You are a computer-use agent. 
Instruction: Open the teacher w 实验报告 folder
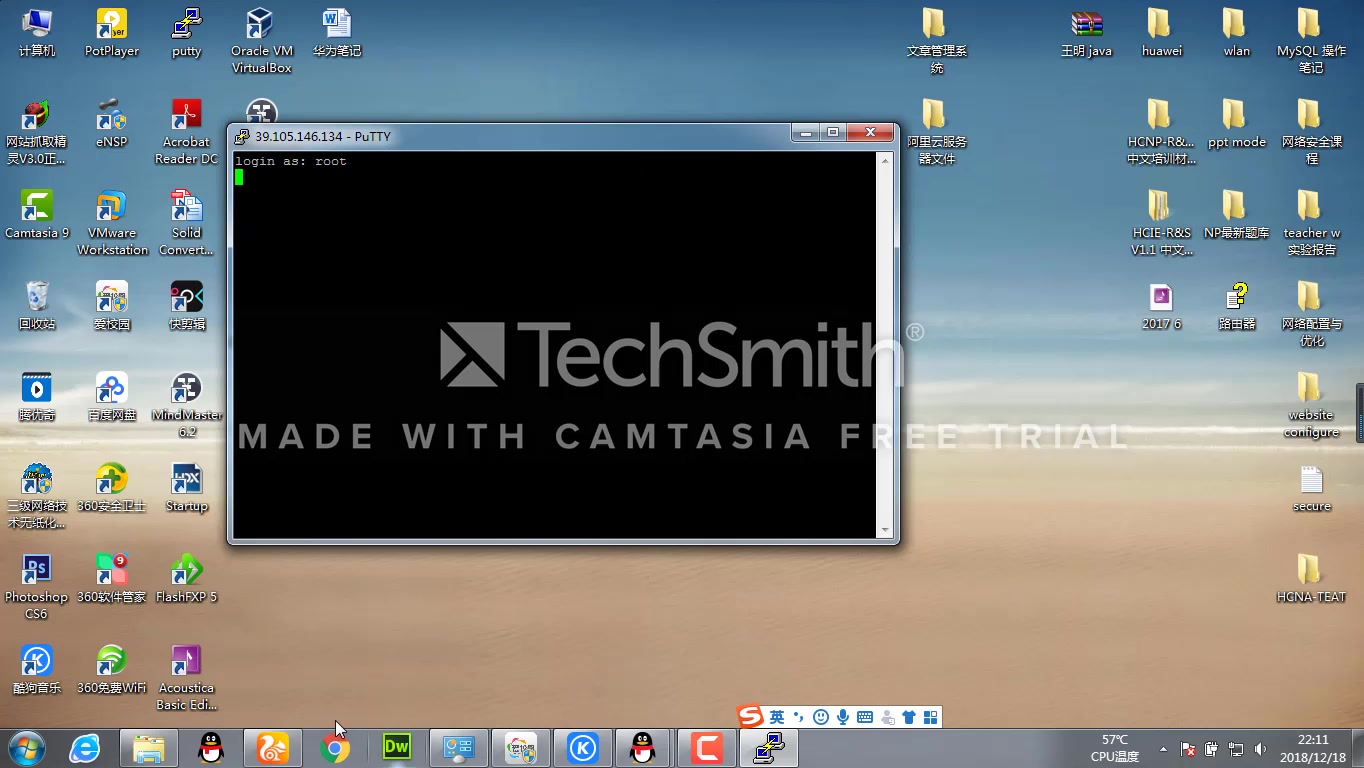pyautogui.click(x=1311, y=222)
